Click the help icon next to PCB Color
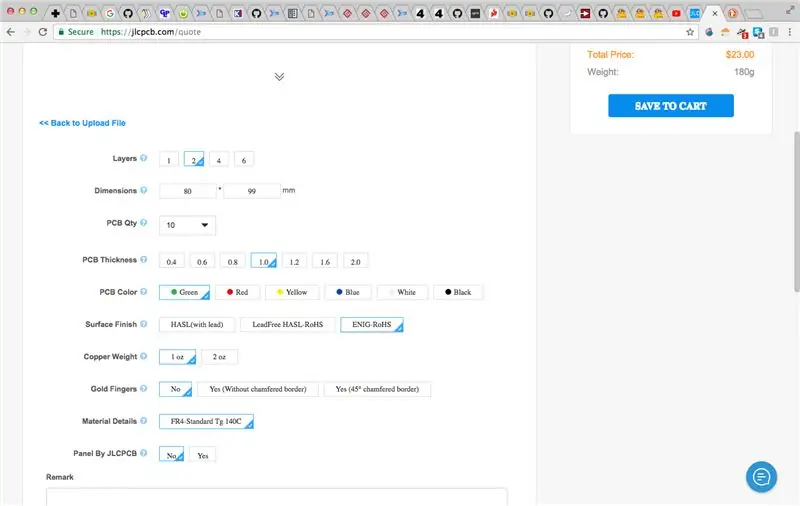This screenshot has width=800, height=506. (x=144, y=292)
